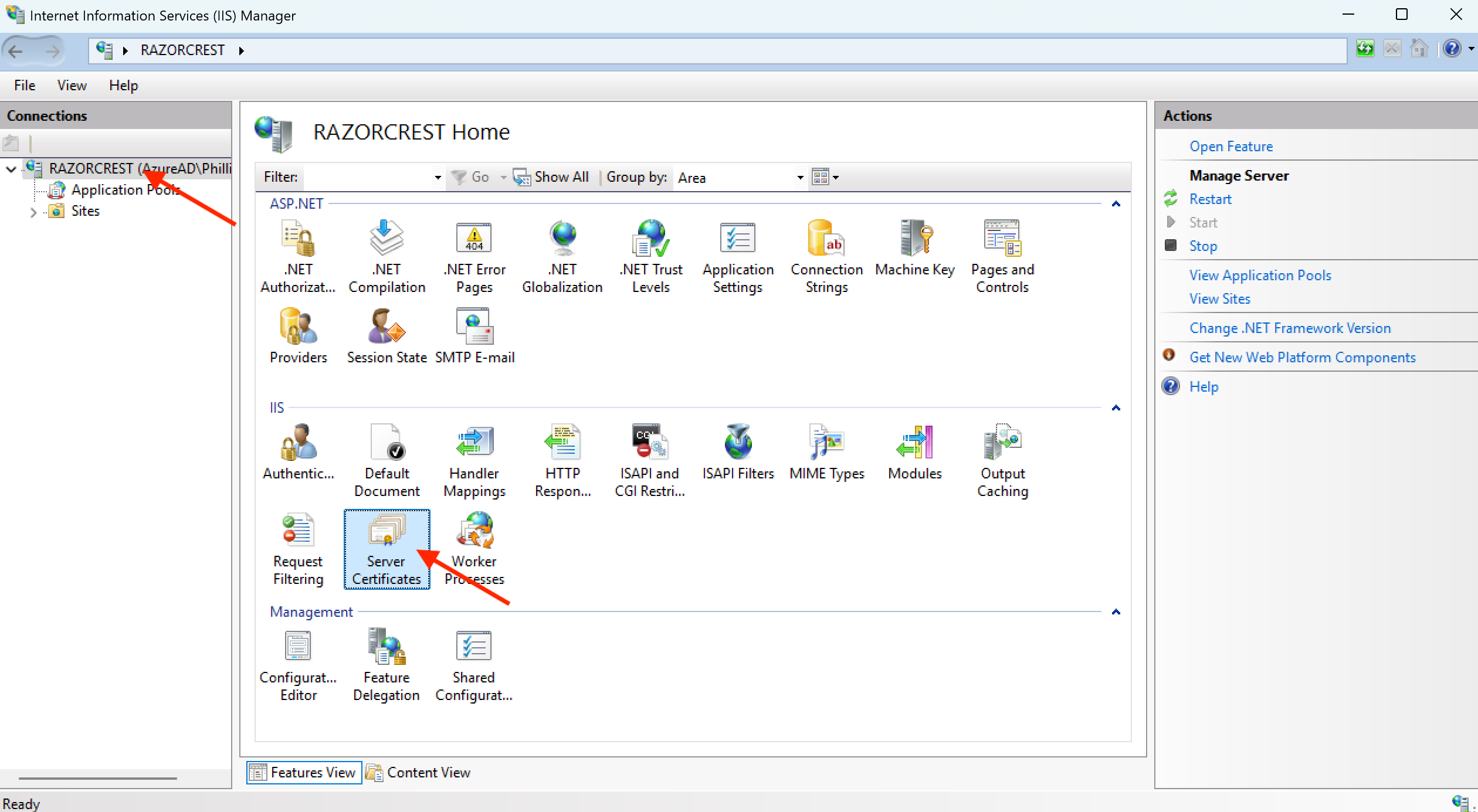
Task: Open Handler Mappings
Action: (x=474, y=460)
